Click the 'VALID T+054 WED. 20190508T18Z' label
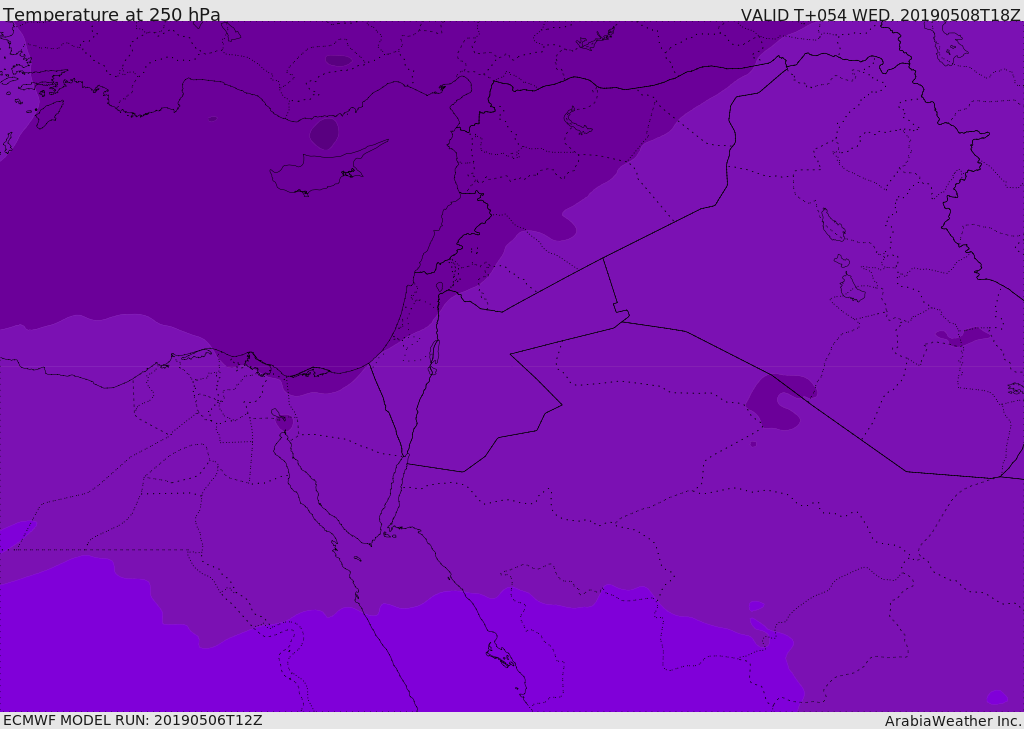1024x729 pixels. coord(880,15)
